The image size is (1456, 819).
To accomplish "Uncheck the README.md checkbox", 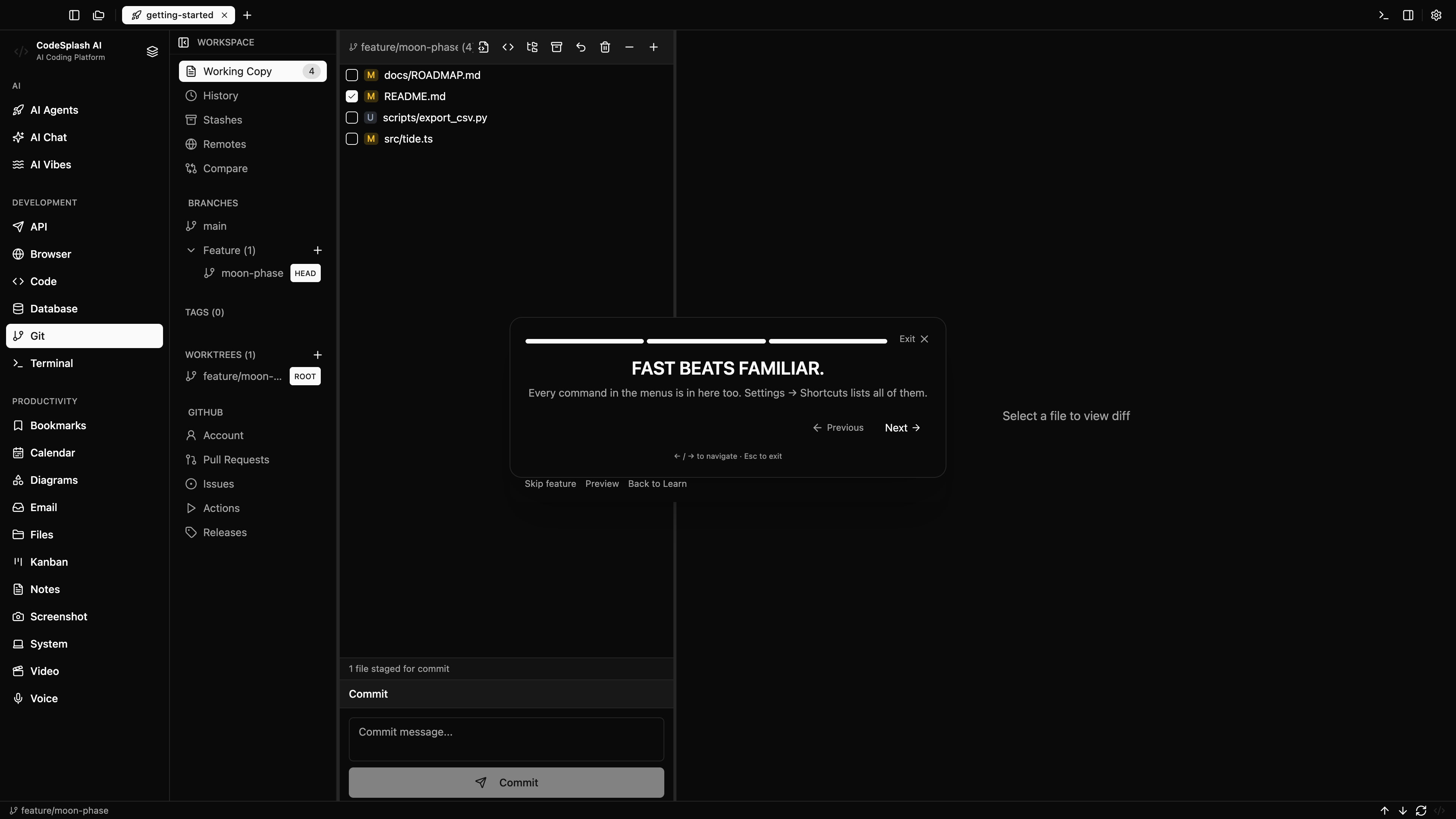I will pos(351,97).
